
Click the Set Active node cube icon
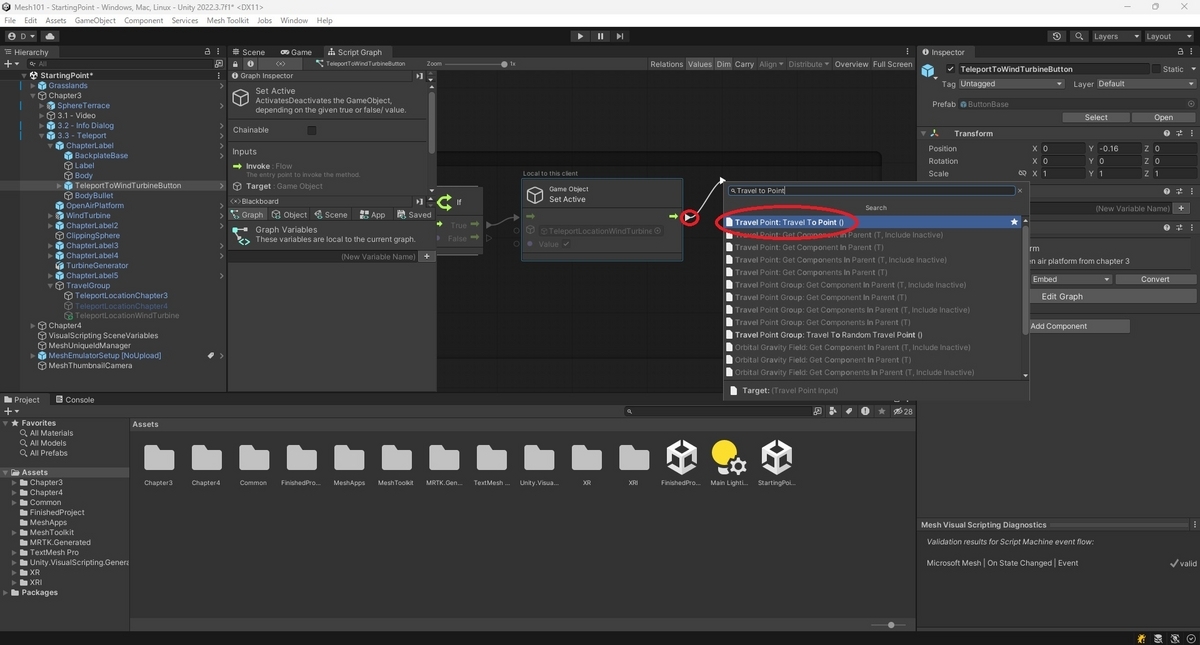pos(535,194)
